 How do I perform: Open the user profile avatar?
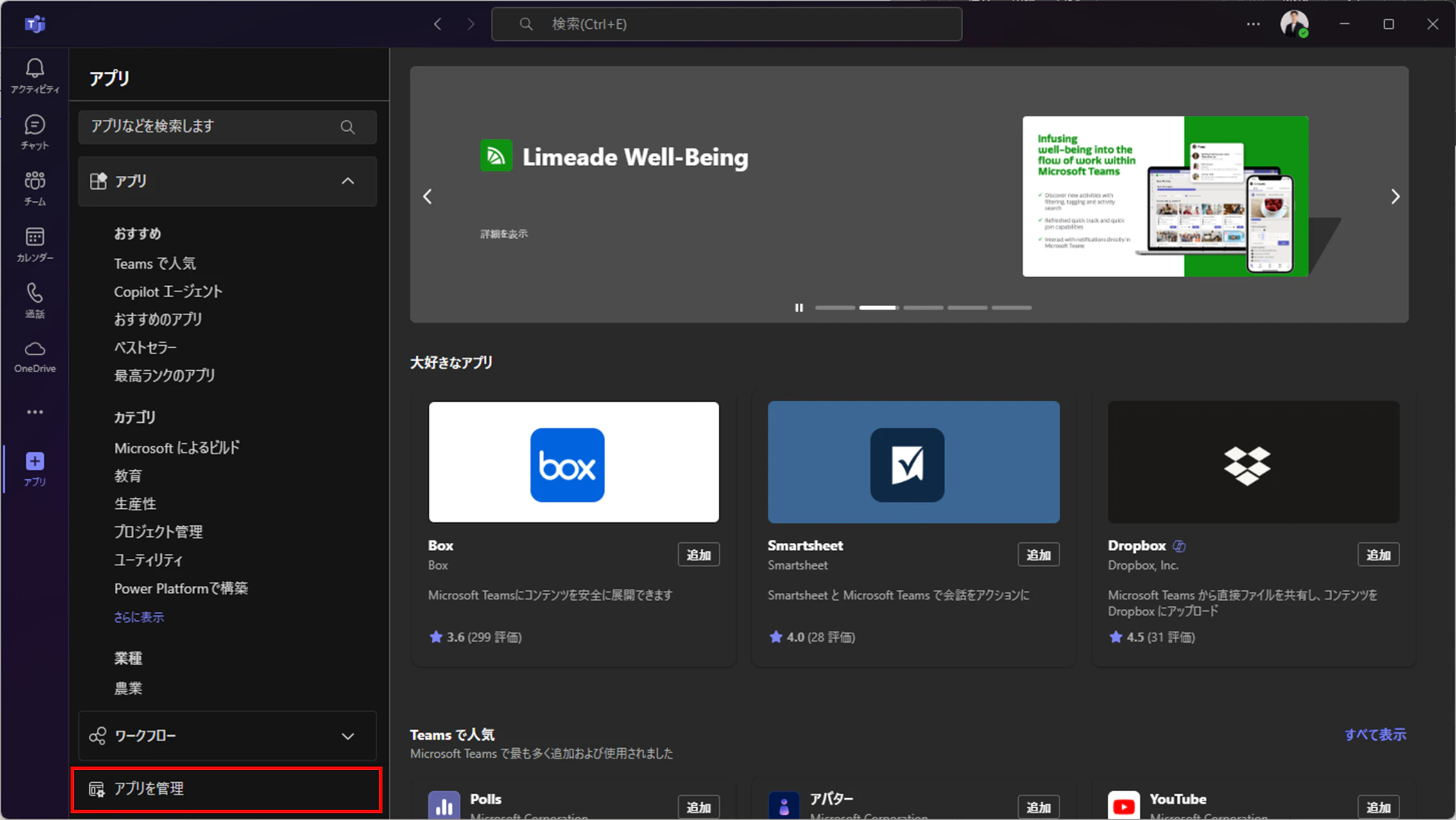(1294, 24)
